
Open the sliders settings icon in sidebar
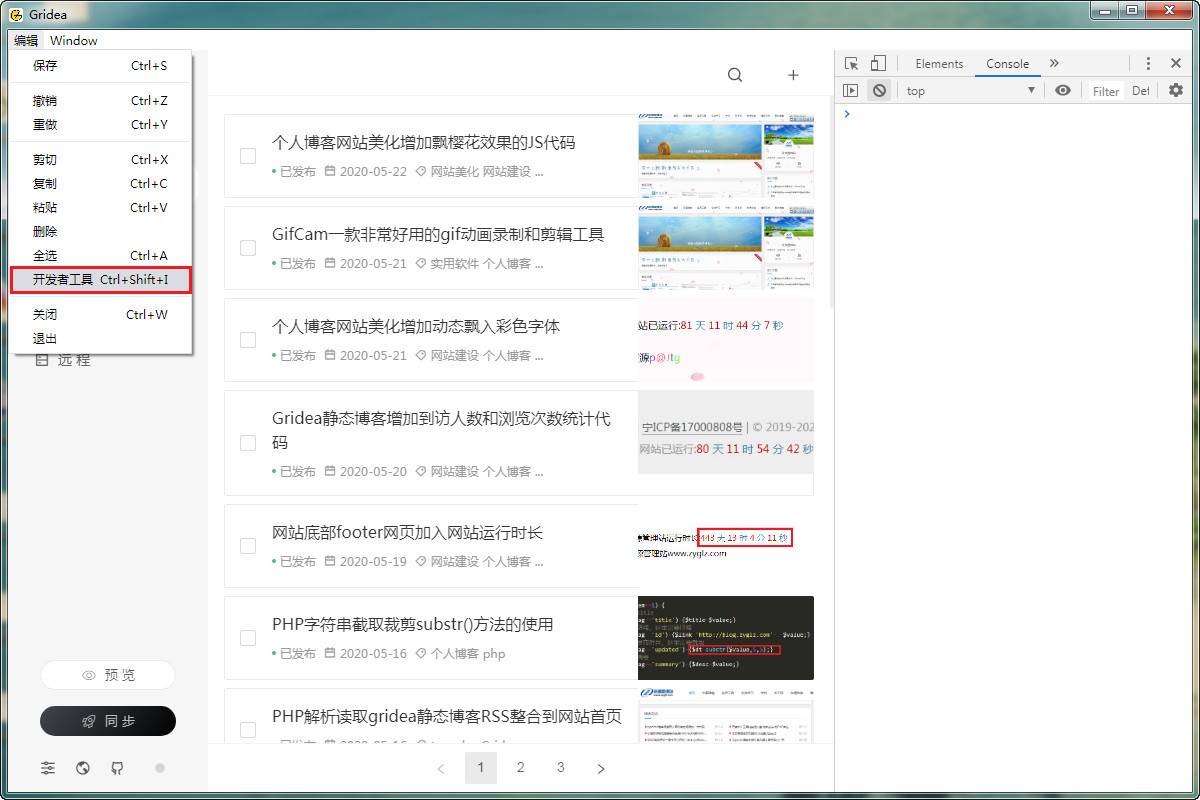(x=48, y=768)
